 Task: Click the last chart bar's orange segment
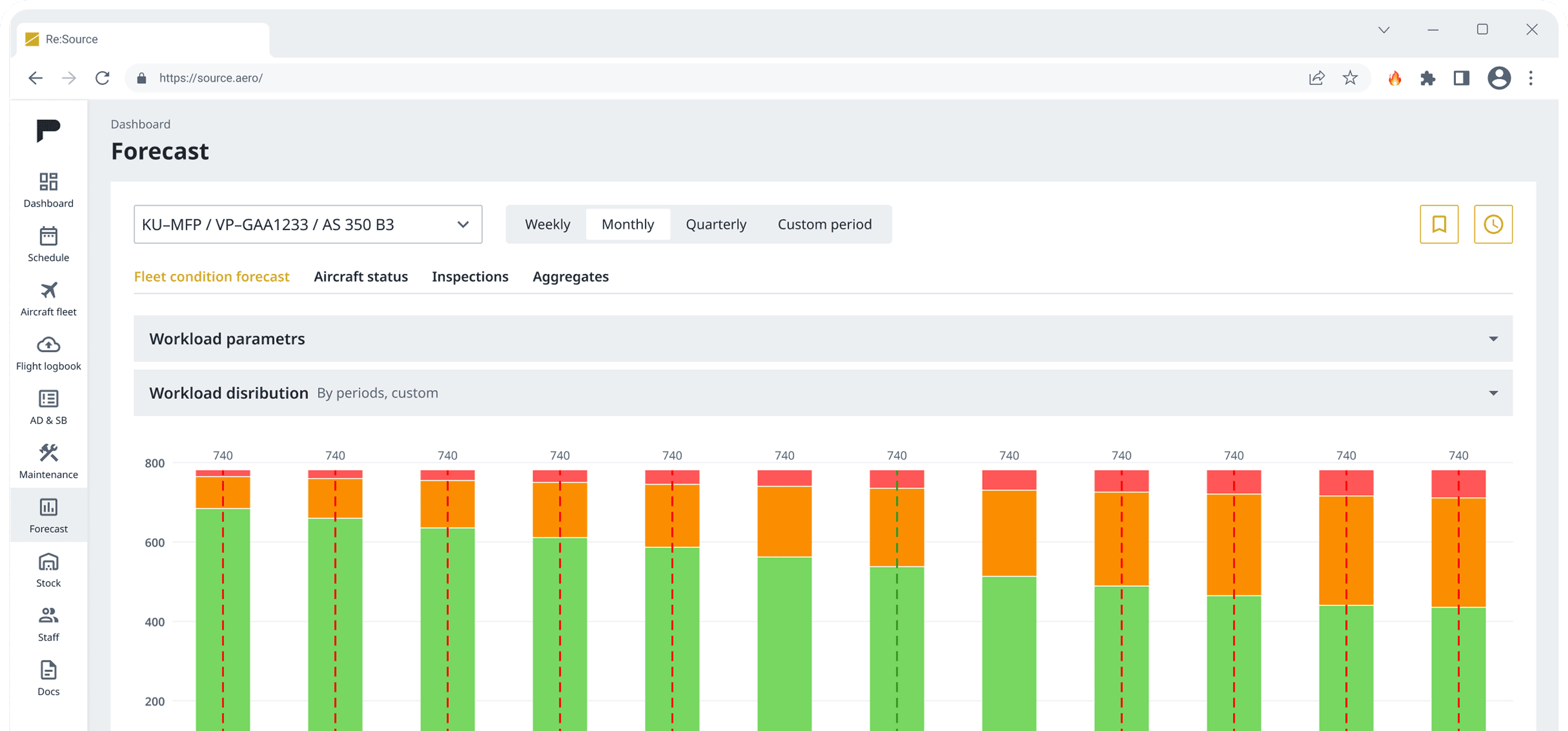pyautogui.click(x=1458, y=553)
